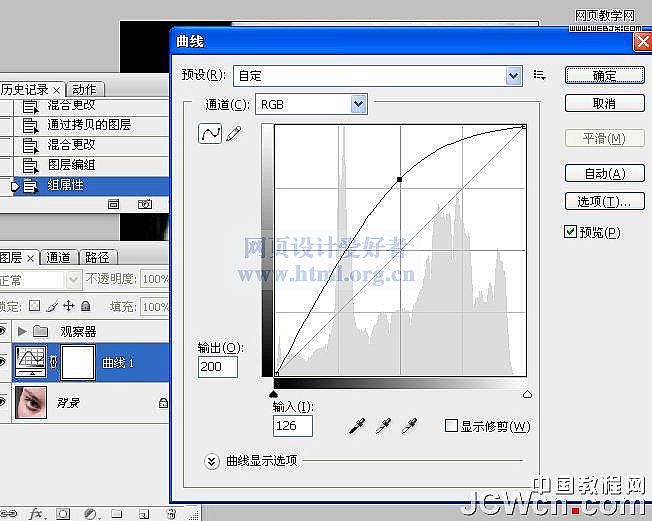Switch to the 通道 channels tab
The width and height of the screenshot is (652, 521).
coord(58,258)
